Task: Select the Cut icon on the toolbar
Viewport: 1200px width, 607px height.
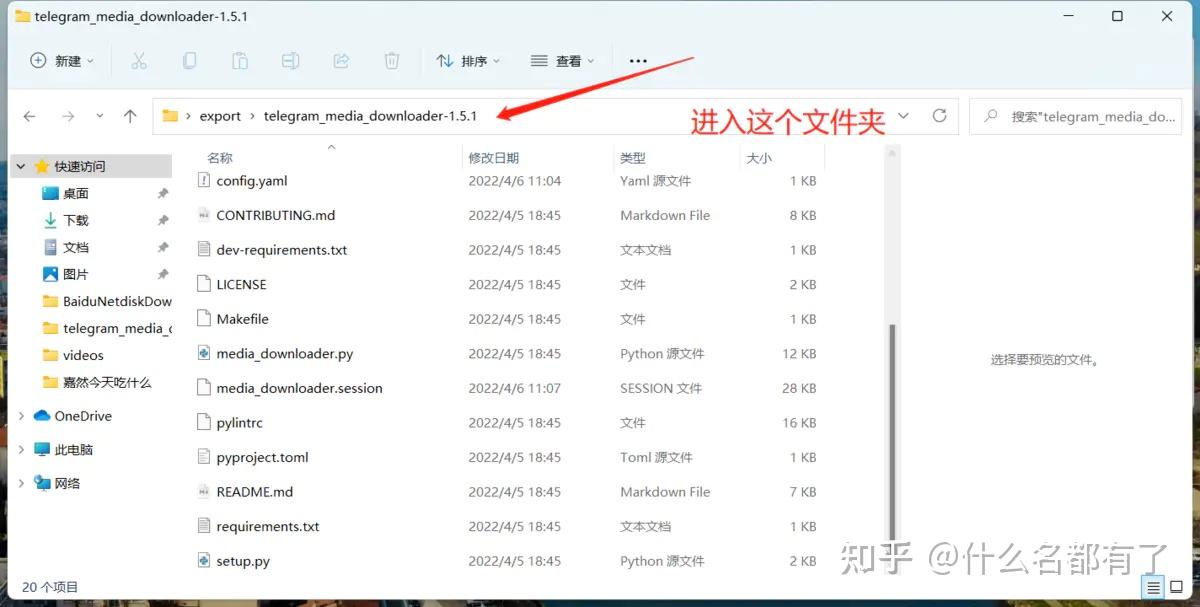Action: click(139, 60)
